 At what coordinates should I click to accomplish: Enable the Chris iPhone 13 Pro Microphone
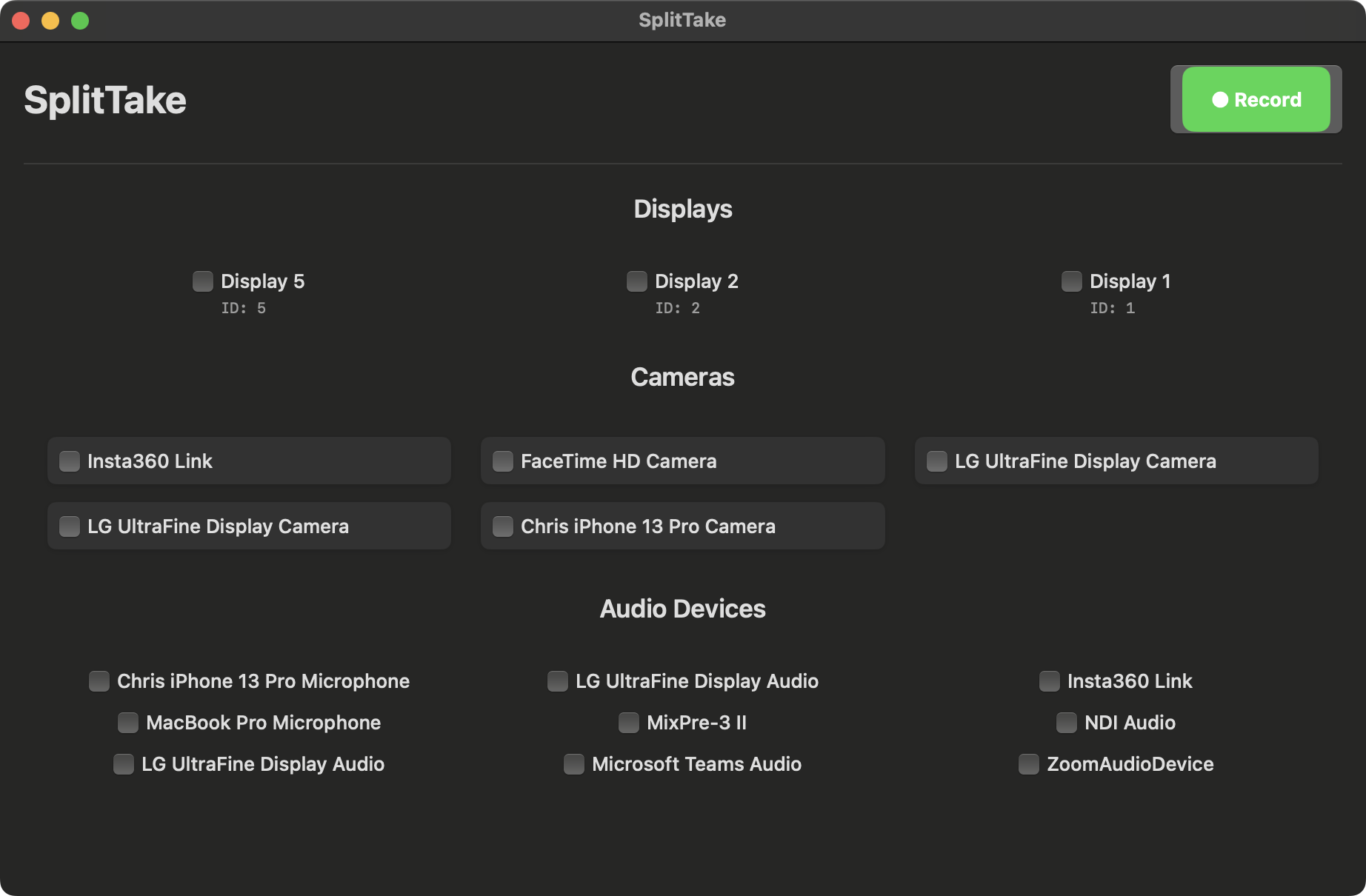[99, 681]
